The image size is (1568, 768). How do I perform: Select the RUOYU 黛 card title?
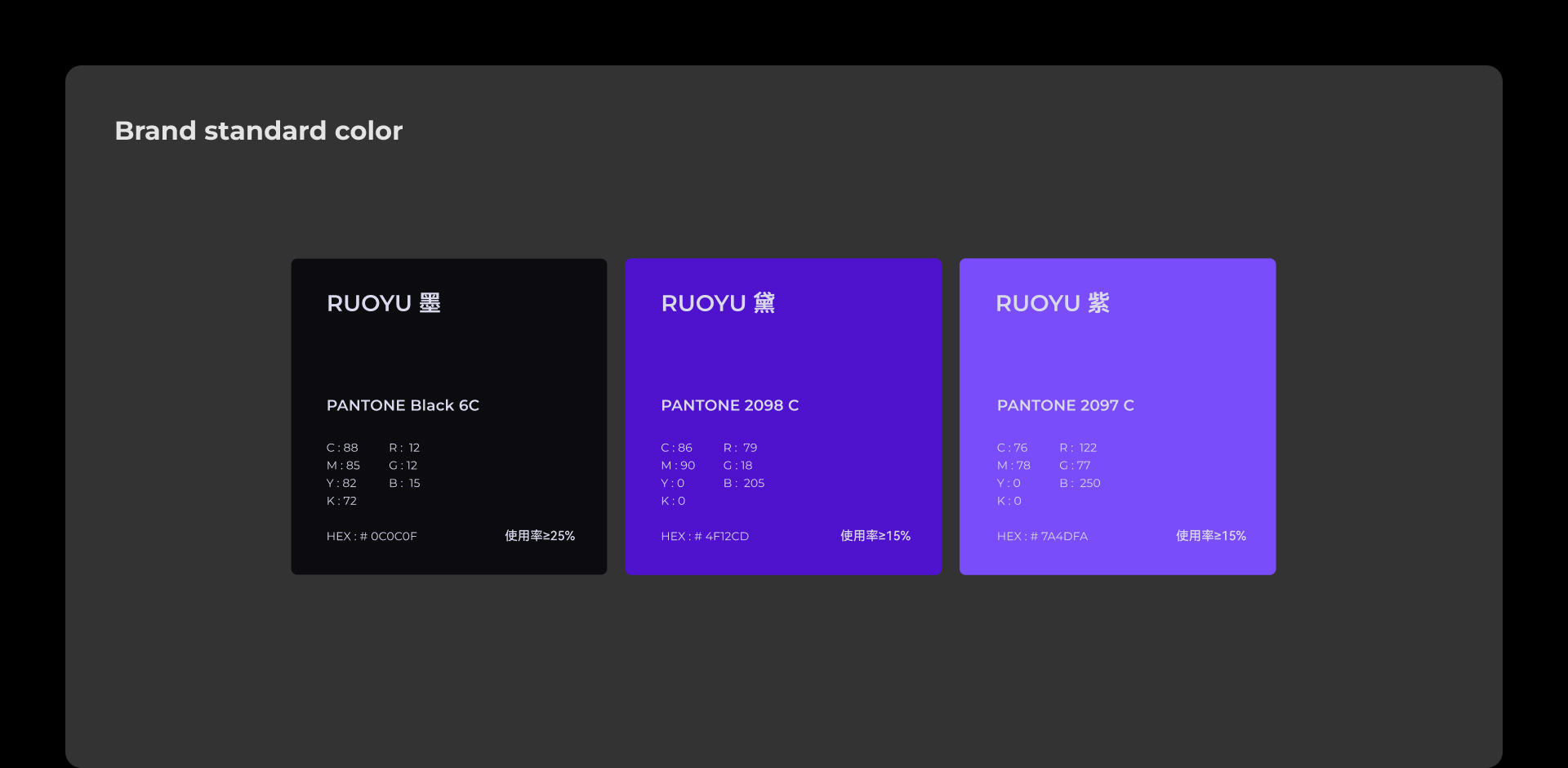coord(718,303)
